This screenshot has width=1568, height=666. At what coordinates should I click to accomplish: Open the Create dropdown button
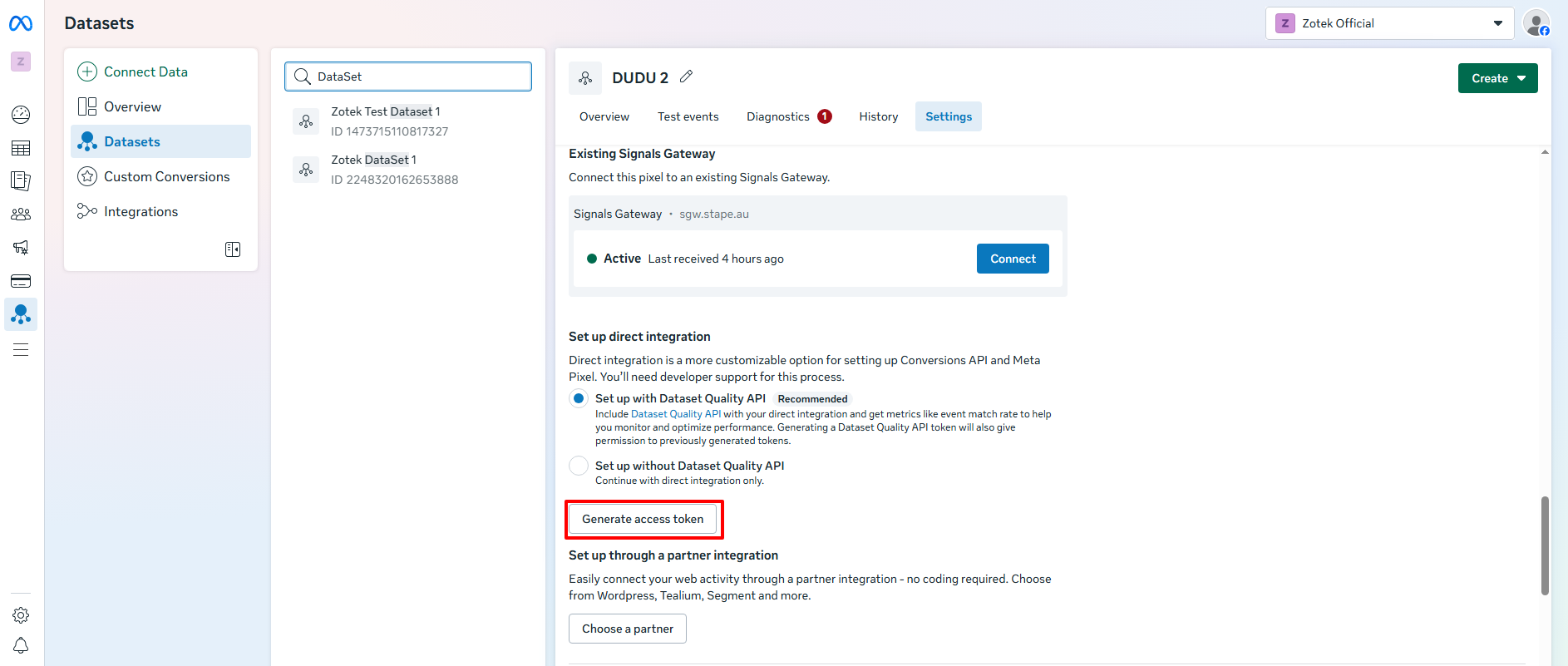[1497, 78]
